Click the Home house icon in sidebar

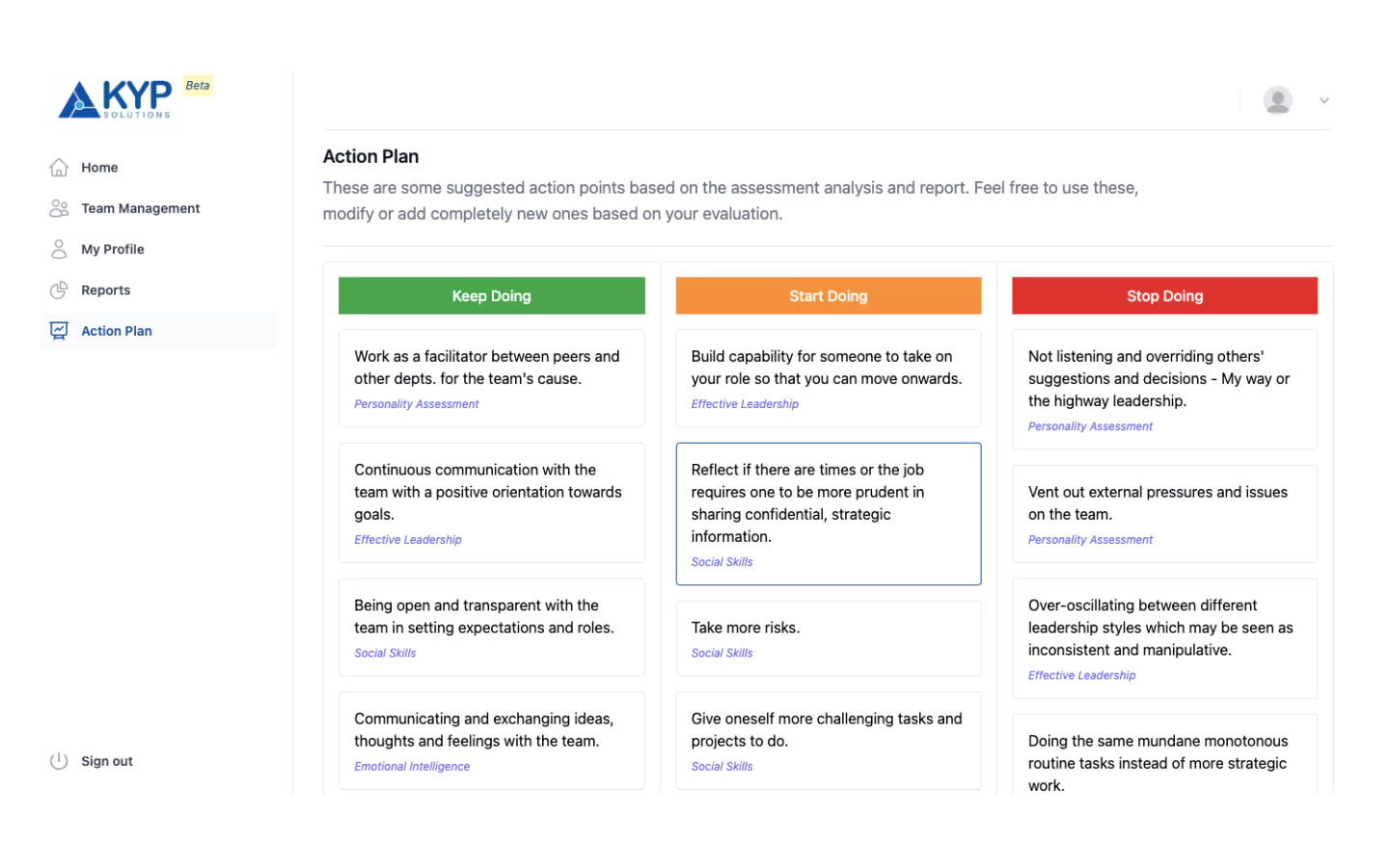coord(59,168)
